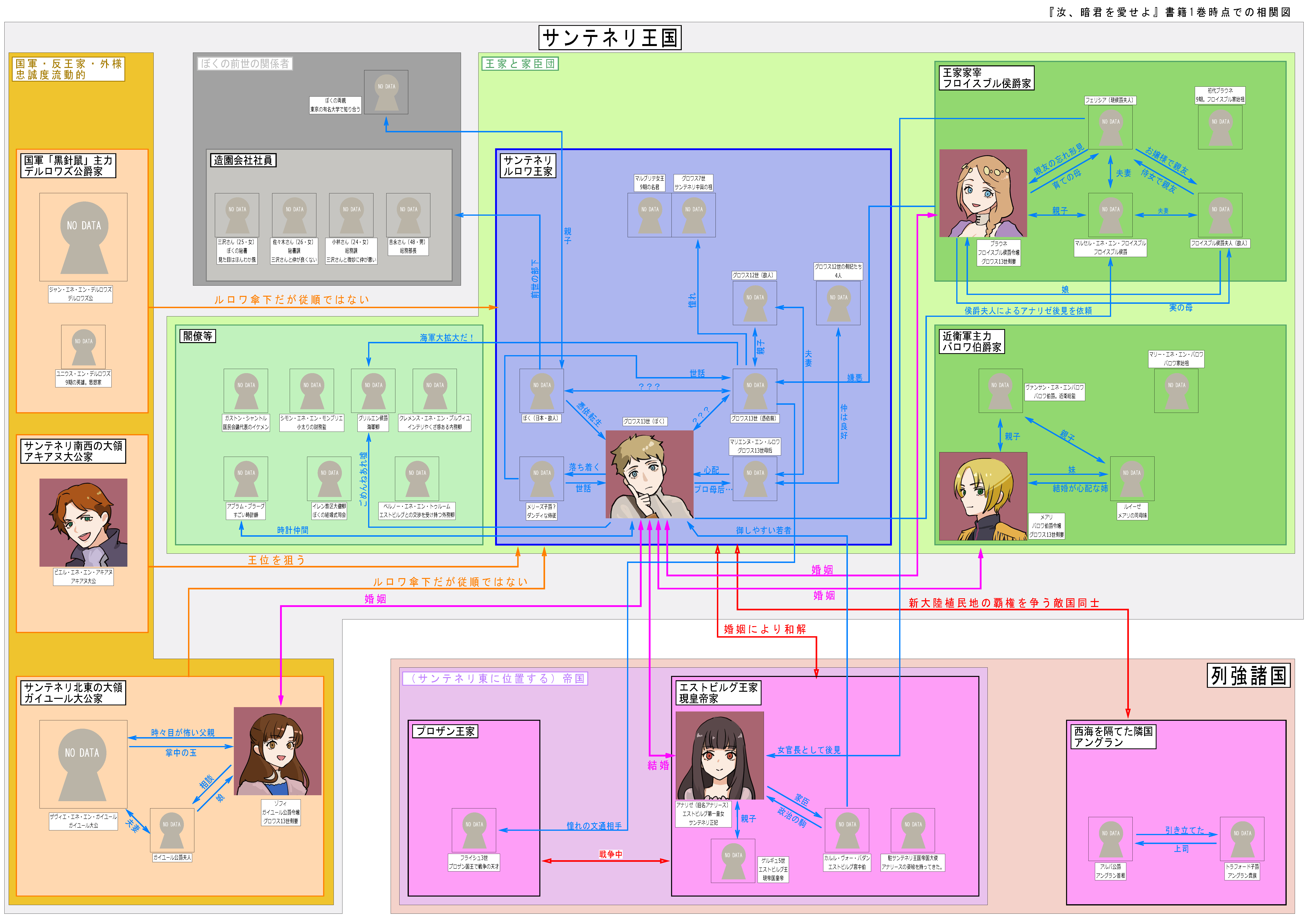Click the サンテネリ王国 title label

point(610,38)
